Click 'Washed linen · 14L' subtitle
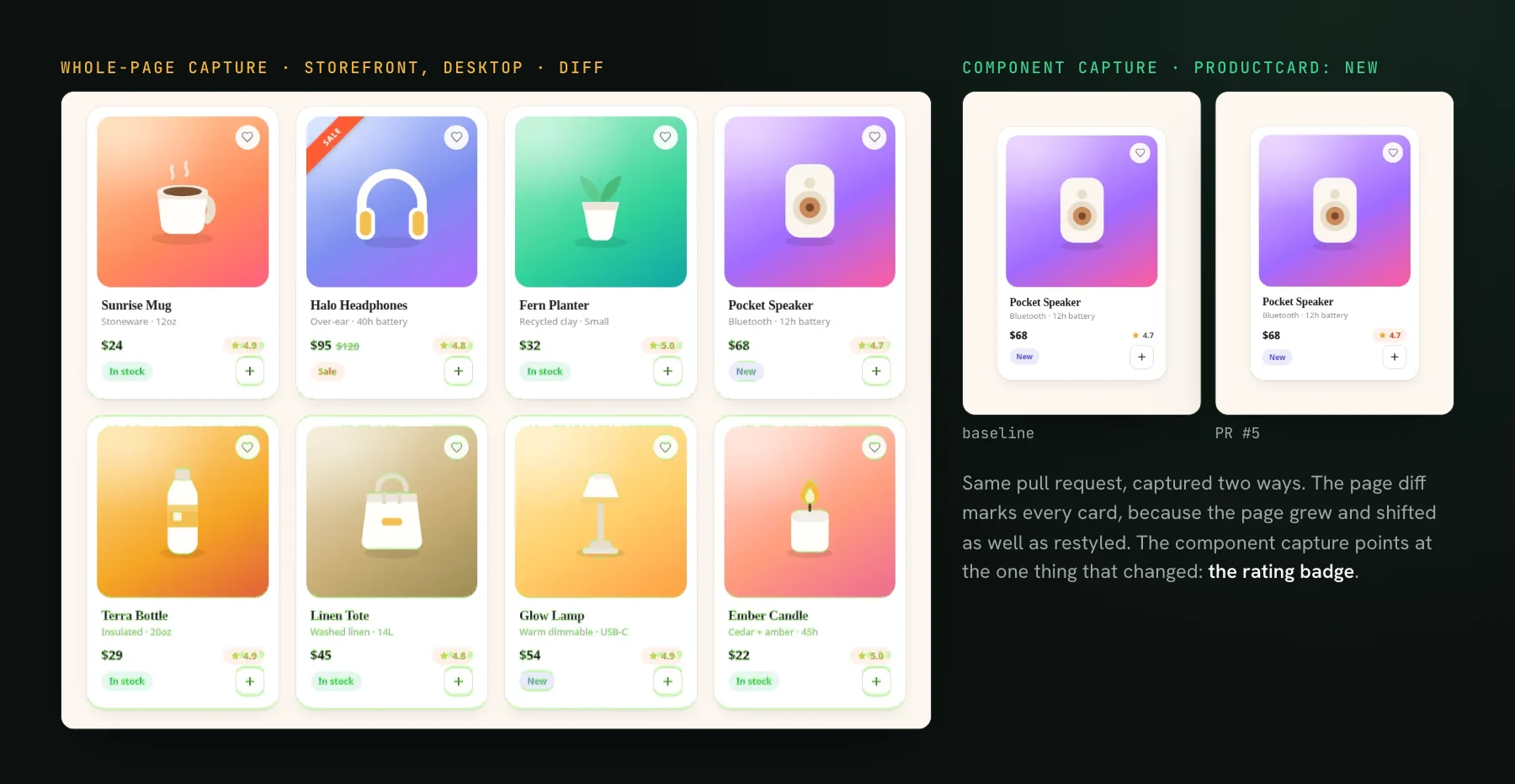Screen dimensions: 1515x784 point(352,633)
